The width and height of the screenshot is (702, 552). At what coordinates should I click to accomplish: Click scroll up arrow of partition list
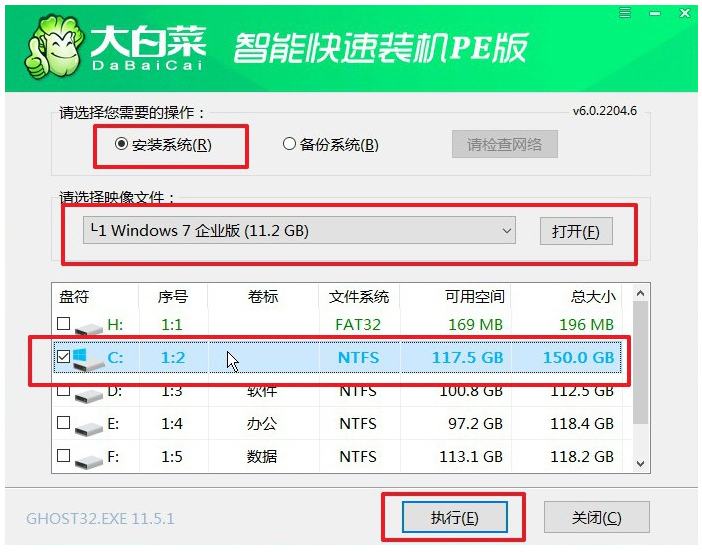[640, 293]
